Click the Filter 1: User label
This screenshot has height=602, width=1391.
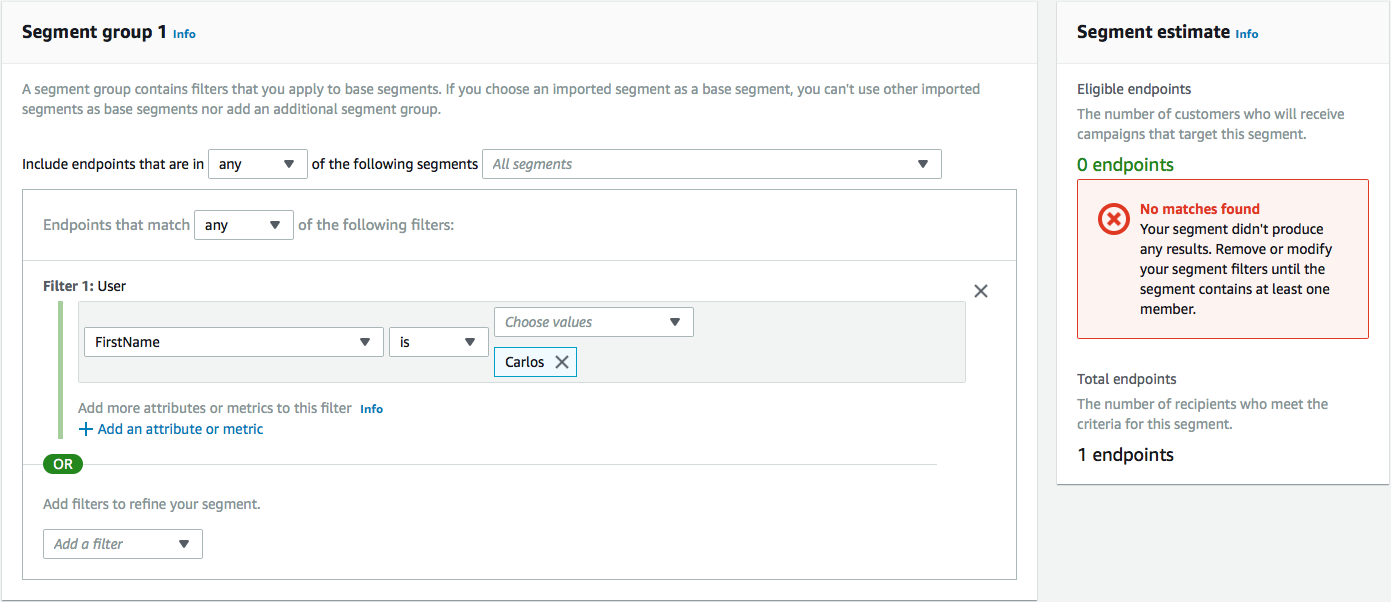pyautogui.click(x=84, y=286)
